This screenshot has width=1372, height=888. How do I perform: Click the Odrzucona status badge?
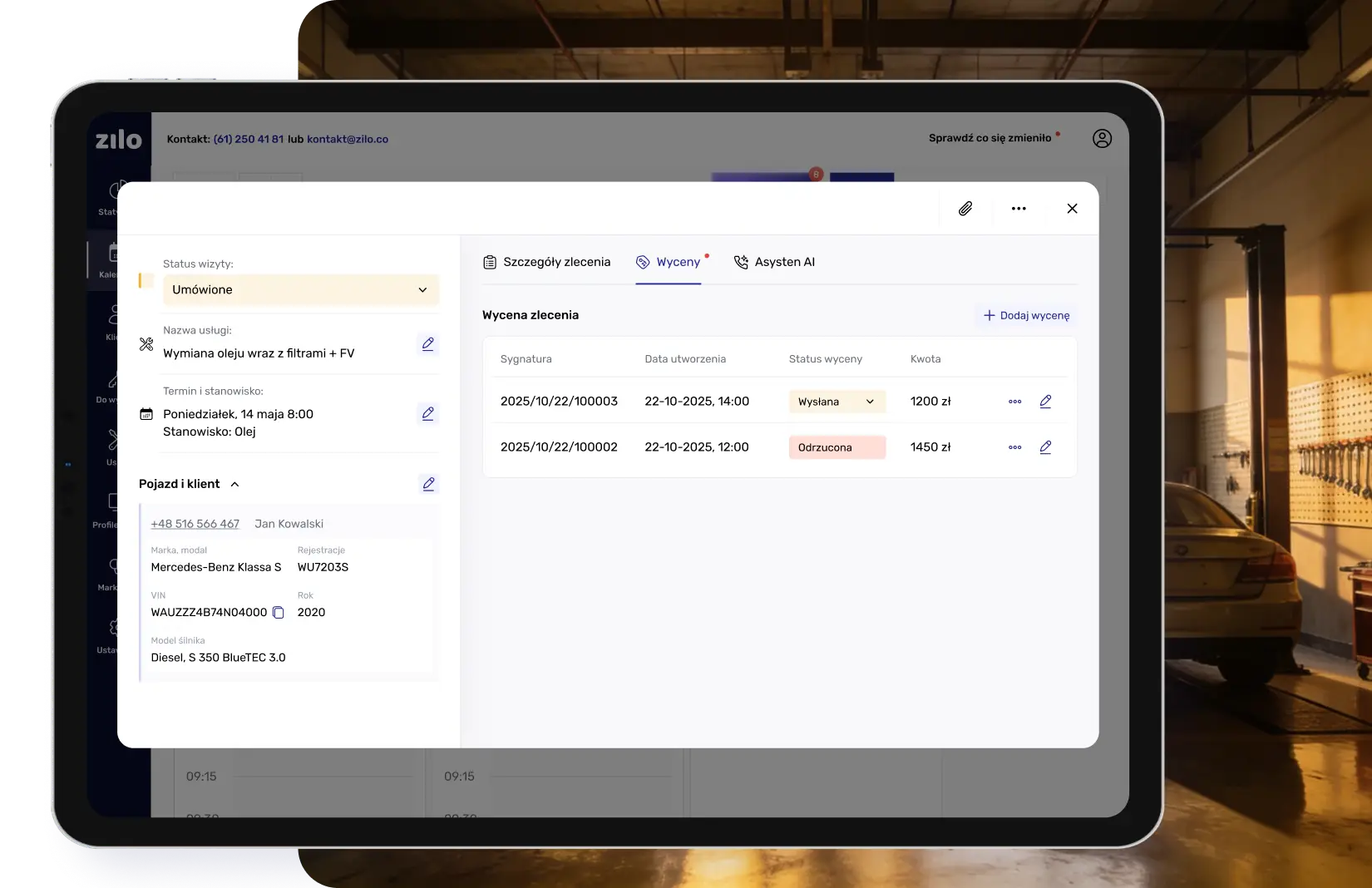tap(837, 447)
